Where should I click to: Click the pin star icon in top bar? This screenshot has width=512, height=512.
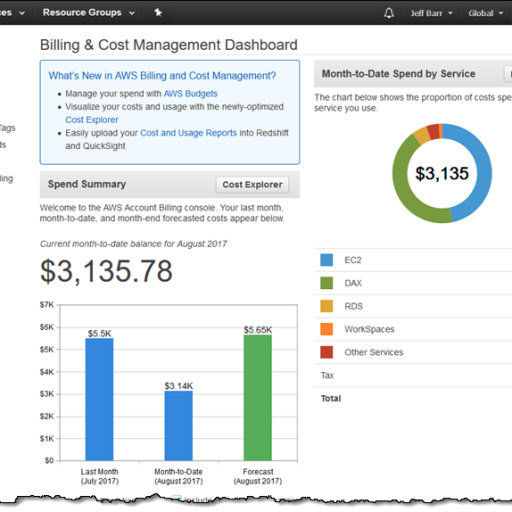pyautogui.click(x=158, y=13)
